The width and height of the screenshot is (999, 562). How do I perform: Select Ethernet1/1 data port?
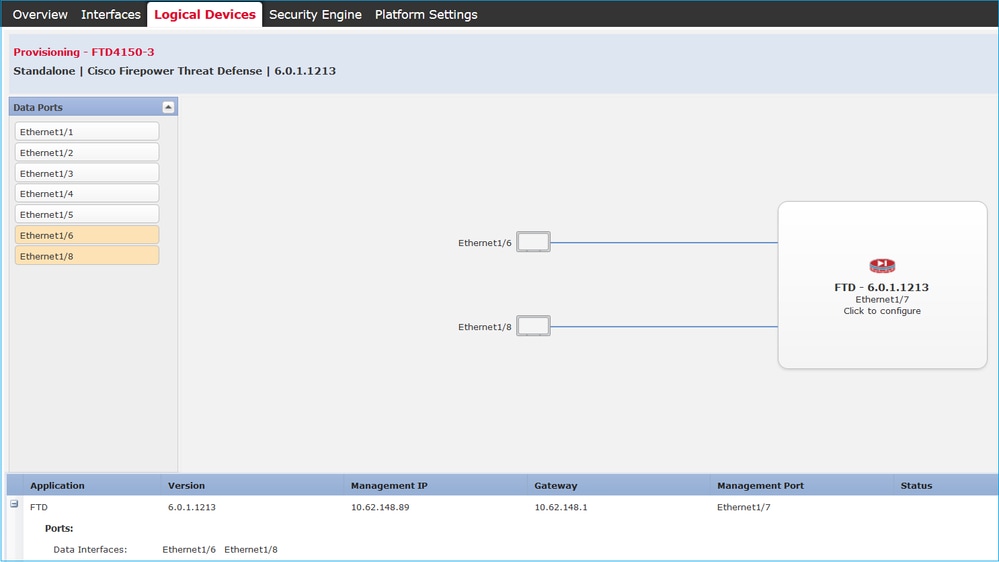click(x=87, y=132)
